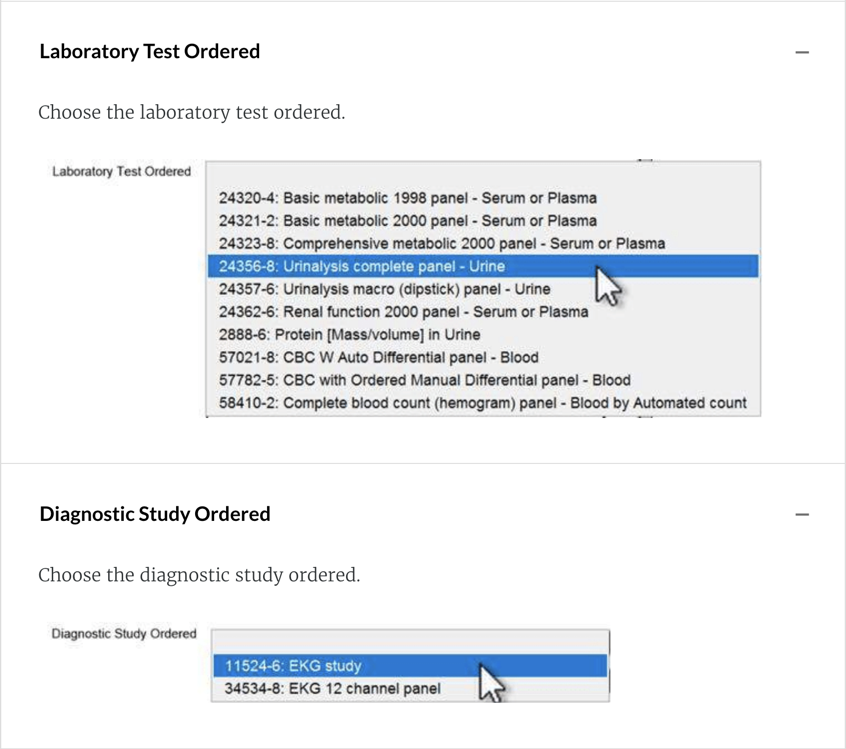
Task: Click the Laboratory Test Ordered field label
Action: [x=121, y=172]
